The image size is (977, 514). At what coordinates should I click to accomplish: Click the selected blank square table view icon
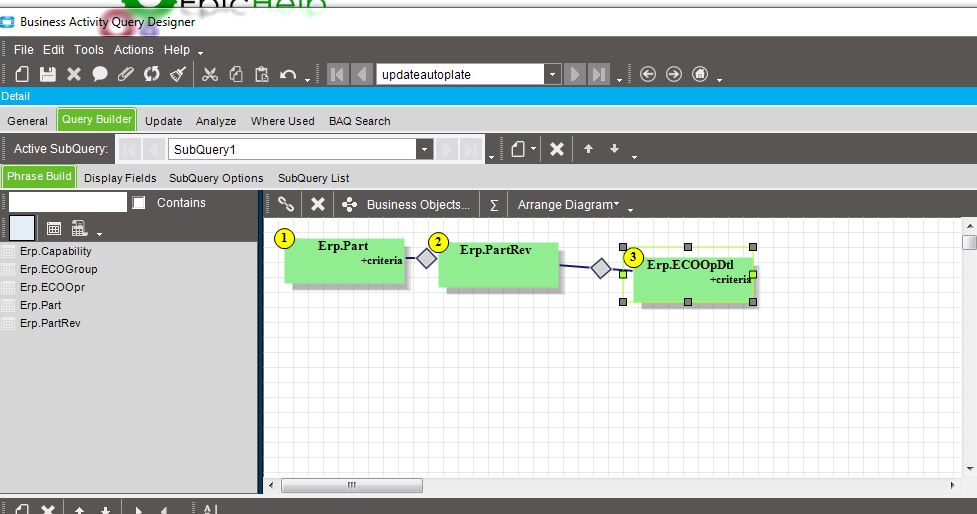pyautogui.click(x=22, y=228)
